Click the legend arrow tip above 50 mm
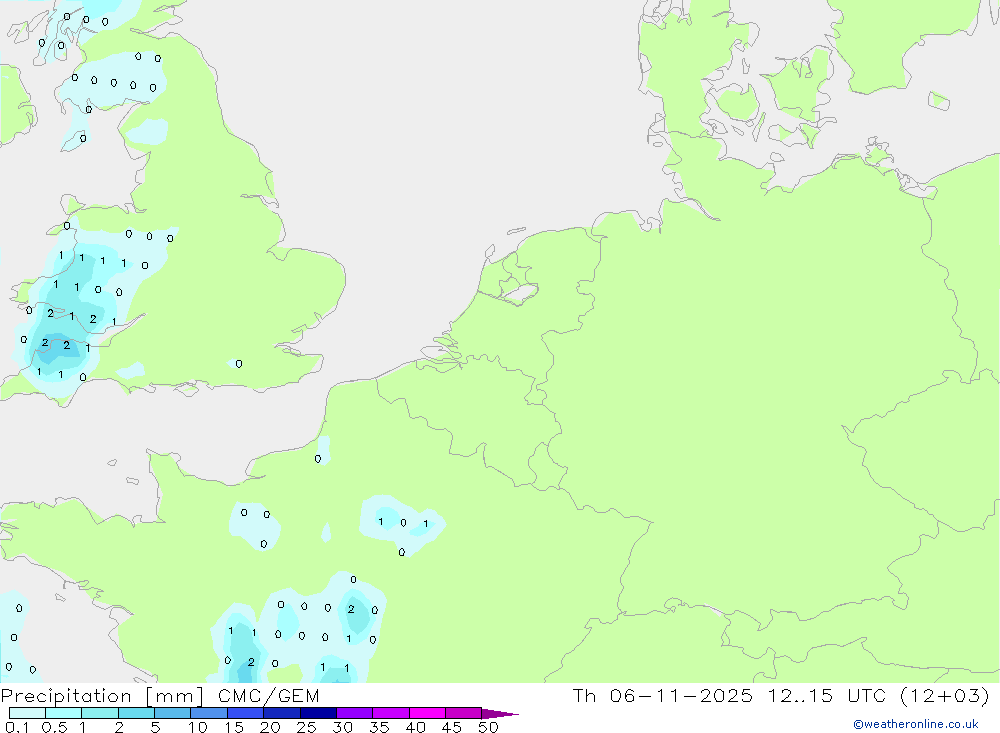The height and width of the screenshot is (733, 1000). pos(500,713)
